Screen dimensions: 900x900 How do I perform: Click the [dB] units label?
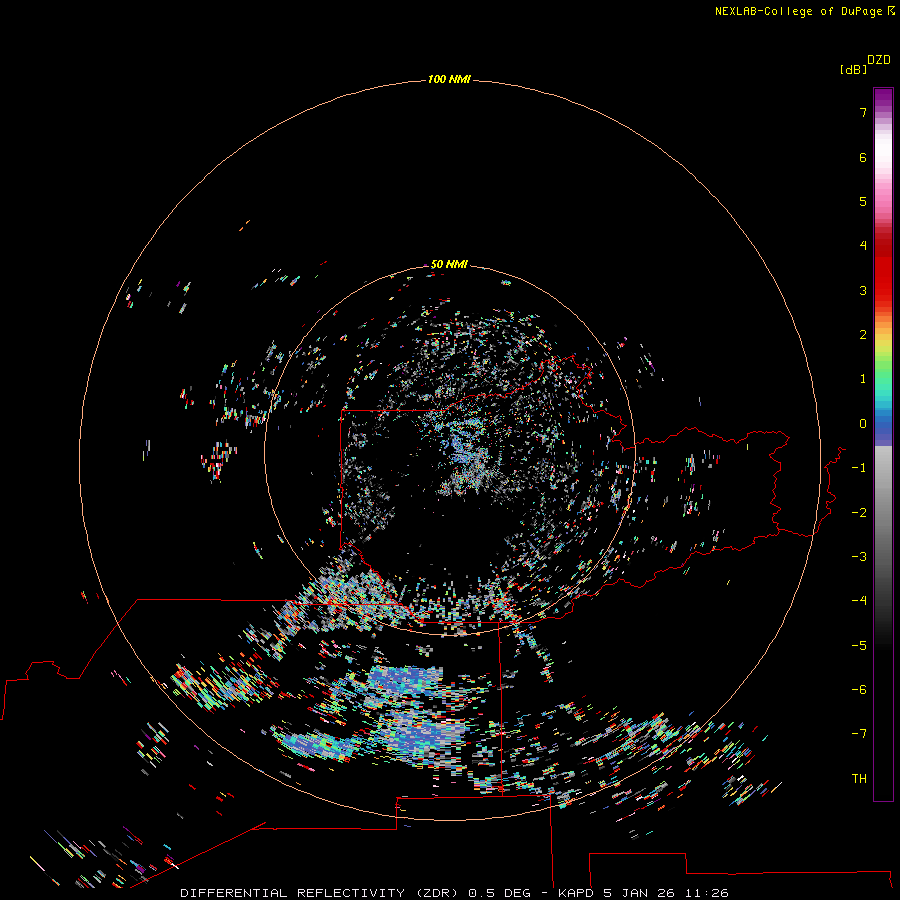pyautogui.click(x=853, y=69)
